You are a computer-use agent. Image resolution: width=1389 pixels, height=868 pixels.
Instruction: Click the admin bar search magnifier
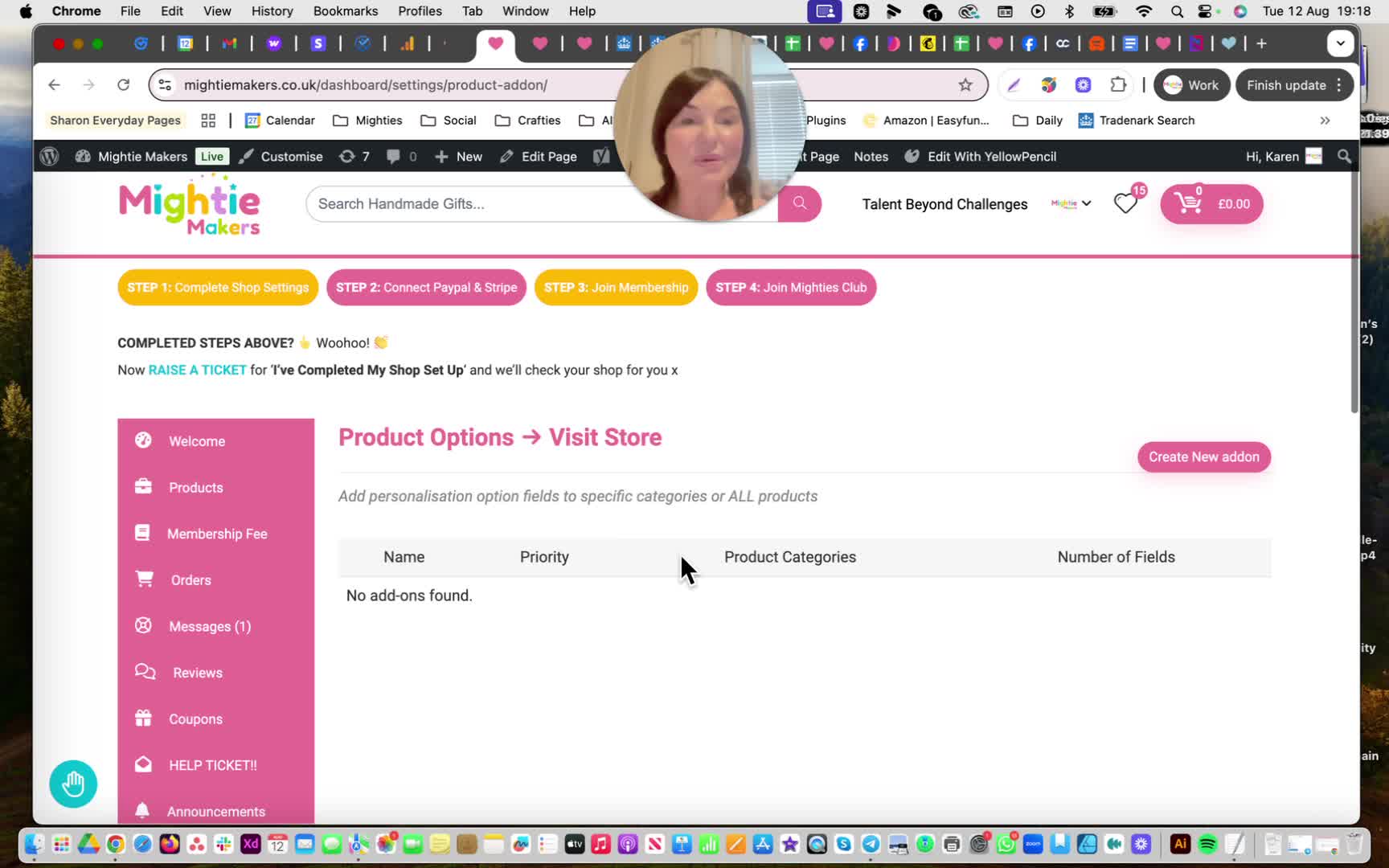(x=1344, y=157)
